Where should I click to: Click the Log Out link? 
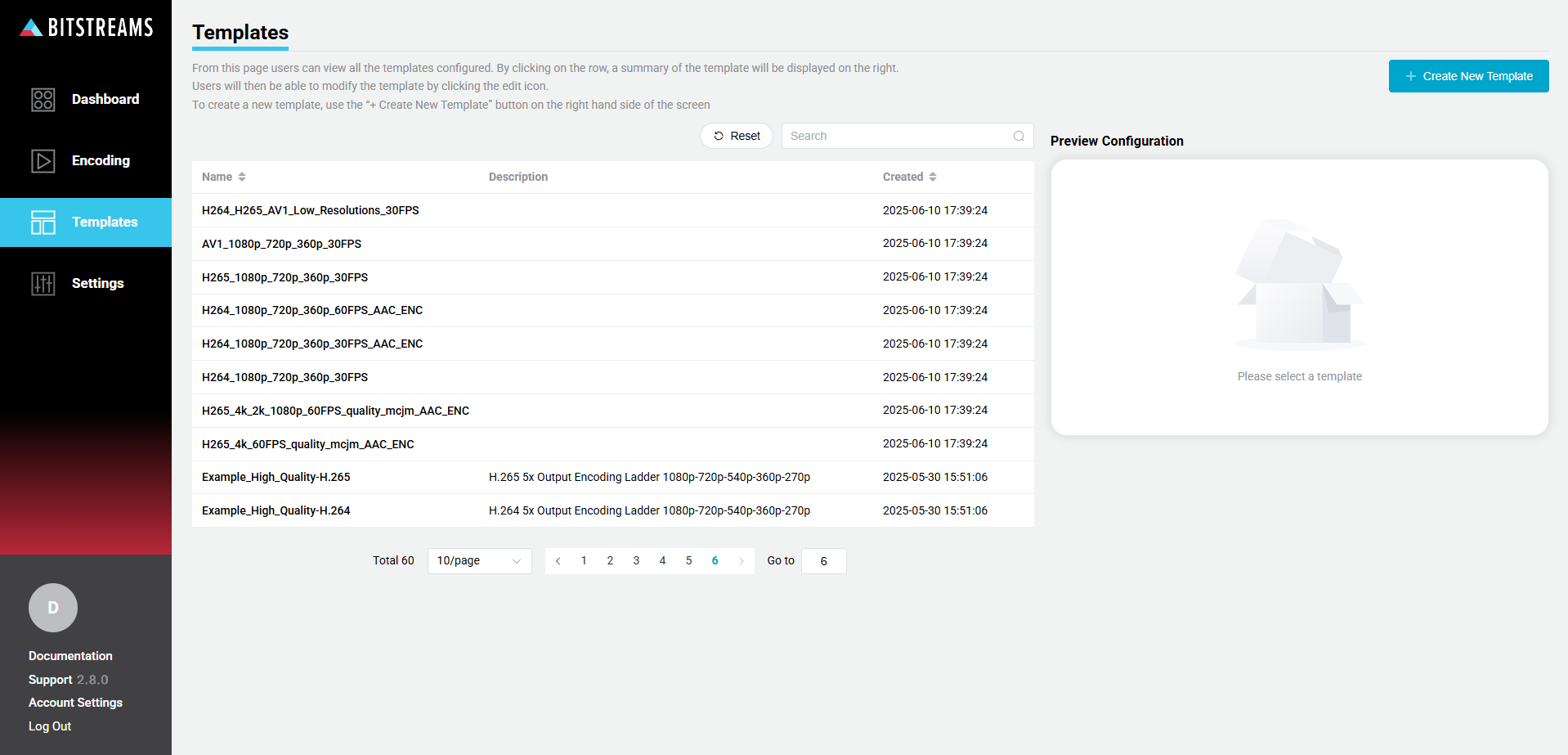click(x=50, y=726)
